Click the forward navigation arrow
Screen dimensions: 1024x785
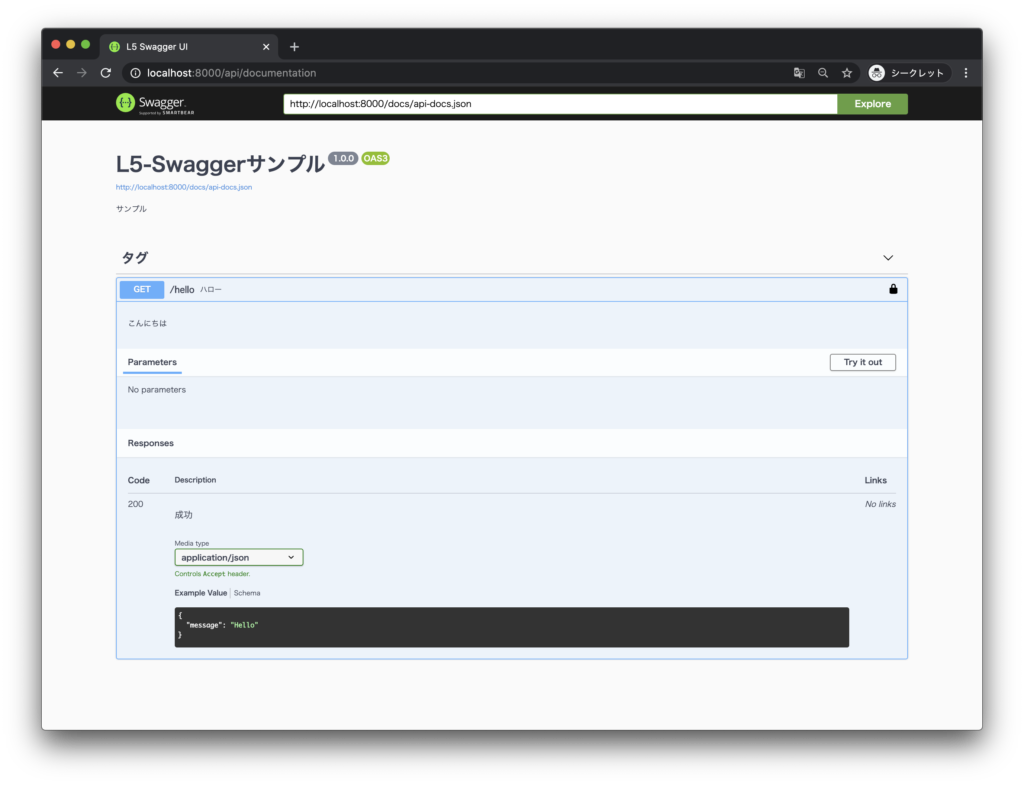(x=81, y=72)
